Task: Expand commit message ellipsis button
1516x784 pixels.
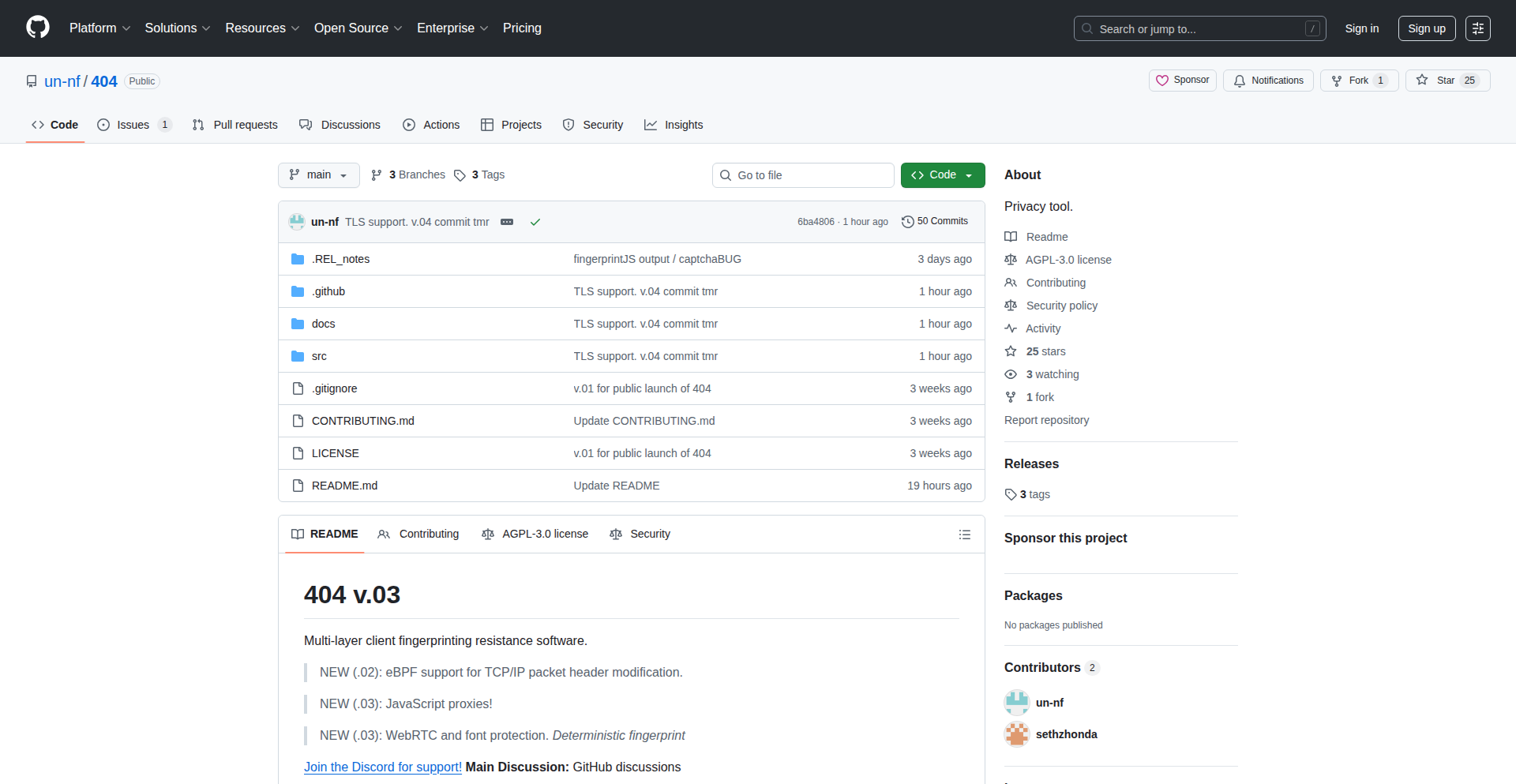Action: pyautogui.click(x=507, y=222)
